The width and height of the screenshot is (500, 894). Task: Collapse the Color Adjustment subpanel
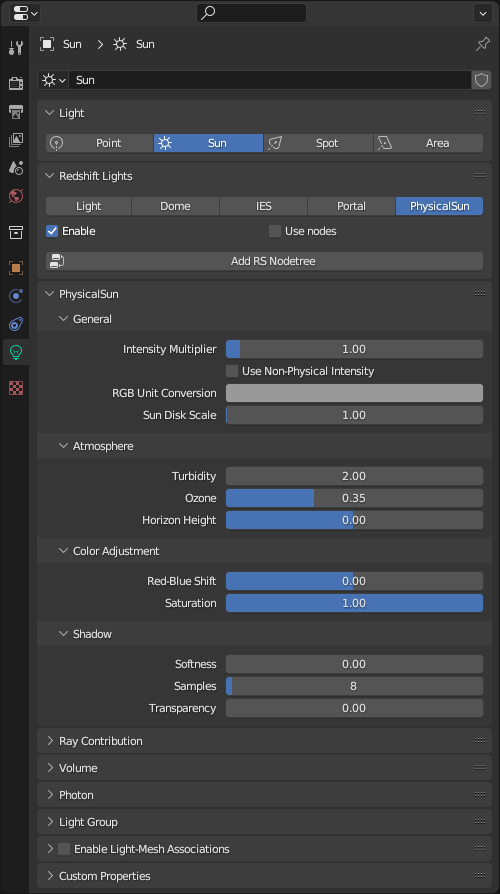click(63, 551)
